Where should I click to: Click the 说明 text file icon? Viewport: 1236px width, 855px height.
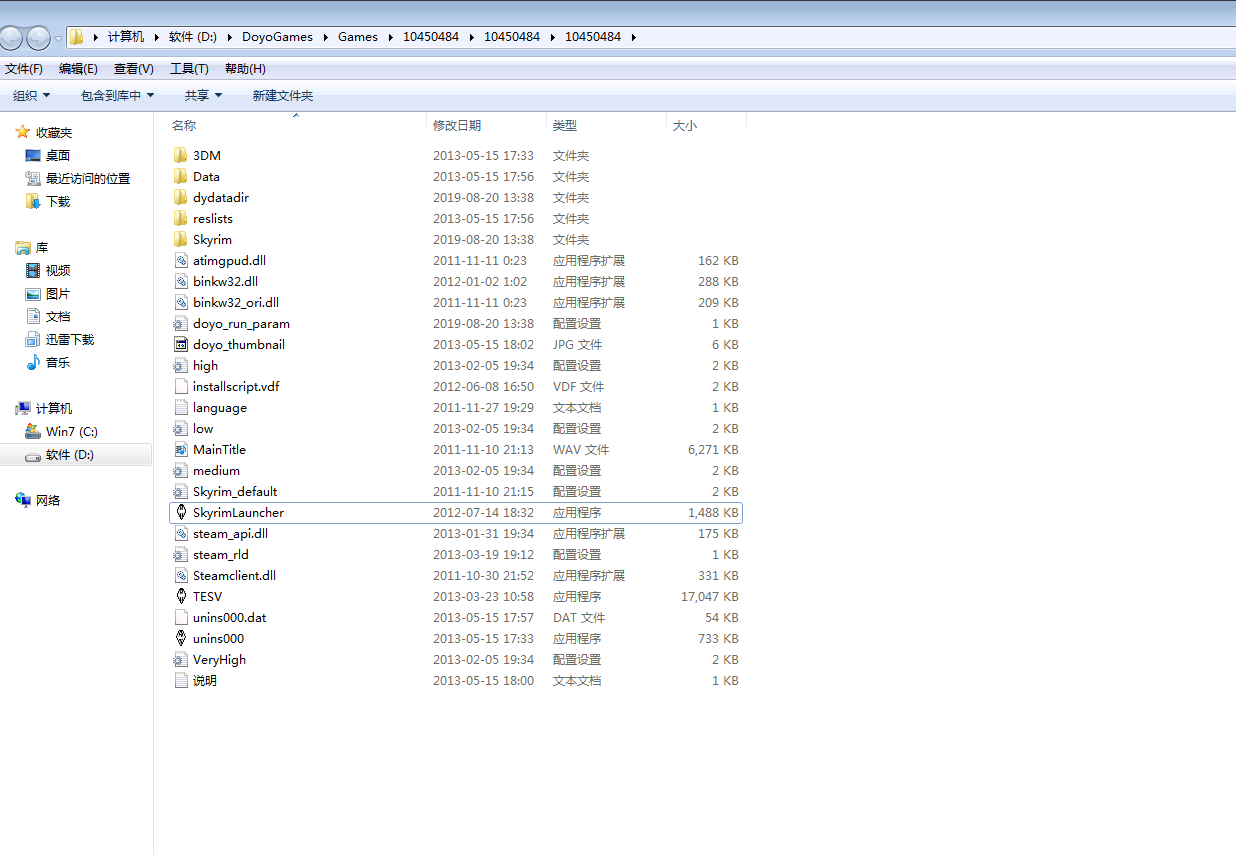[x=180, y=680]
